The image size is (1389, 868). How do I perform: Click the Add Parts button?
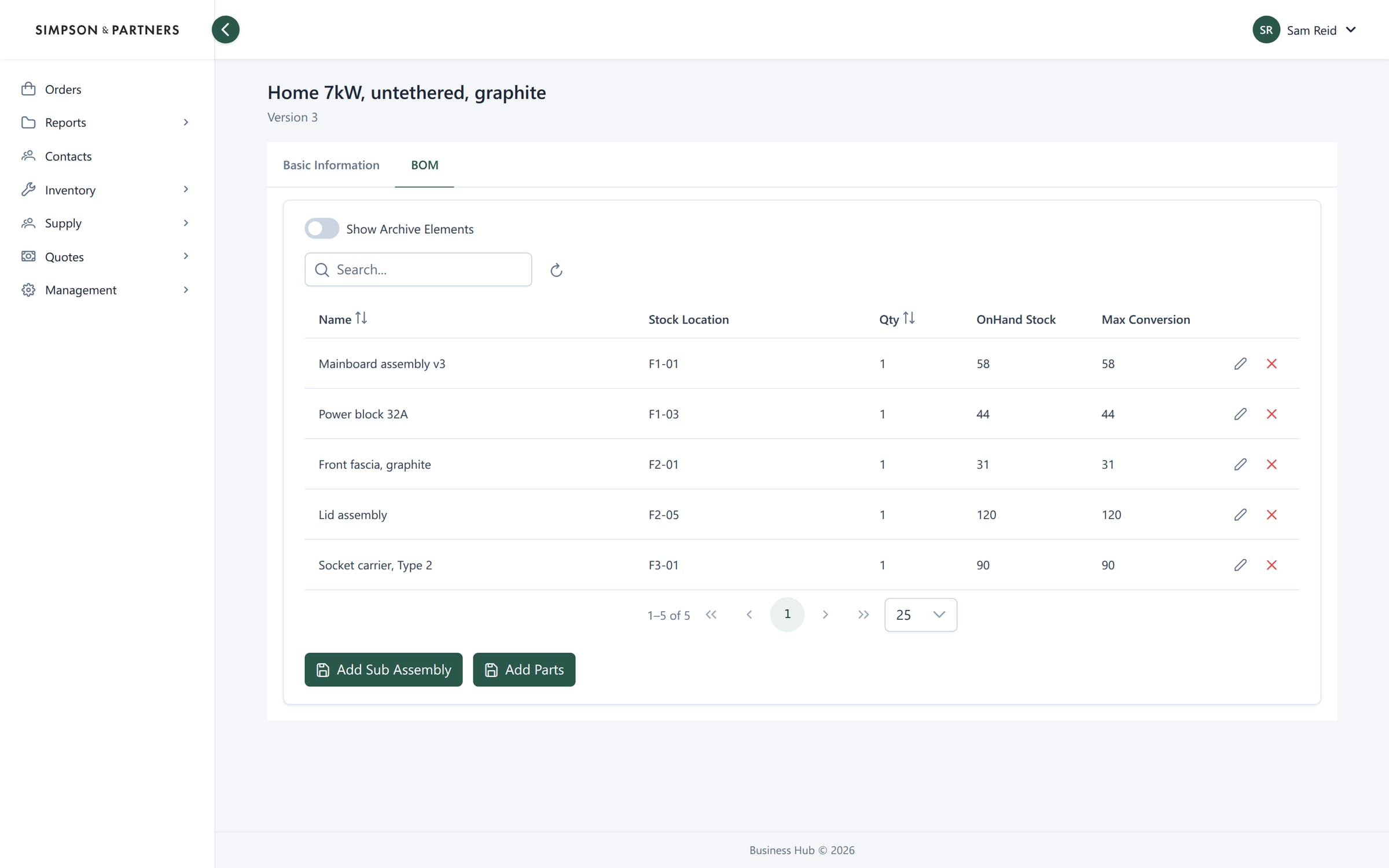point(524,670)
